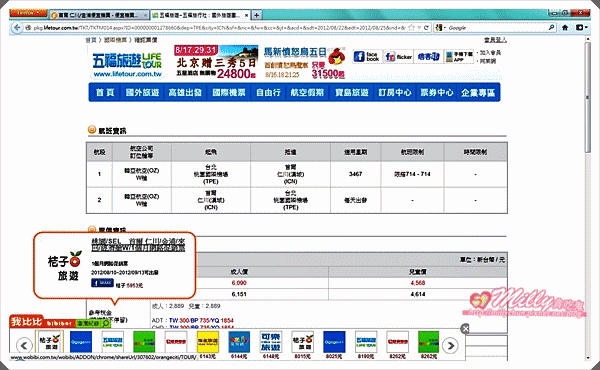Click the Facebook share button in popup

[x=102, y=283]
